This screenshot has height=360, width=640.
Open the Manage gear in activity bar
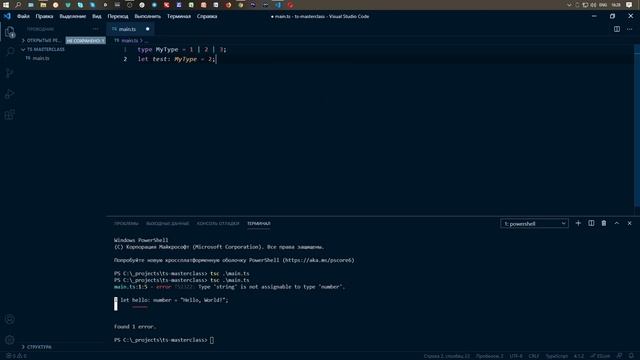(10, 340)
